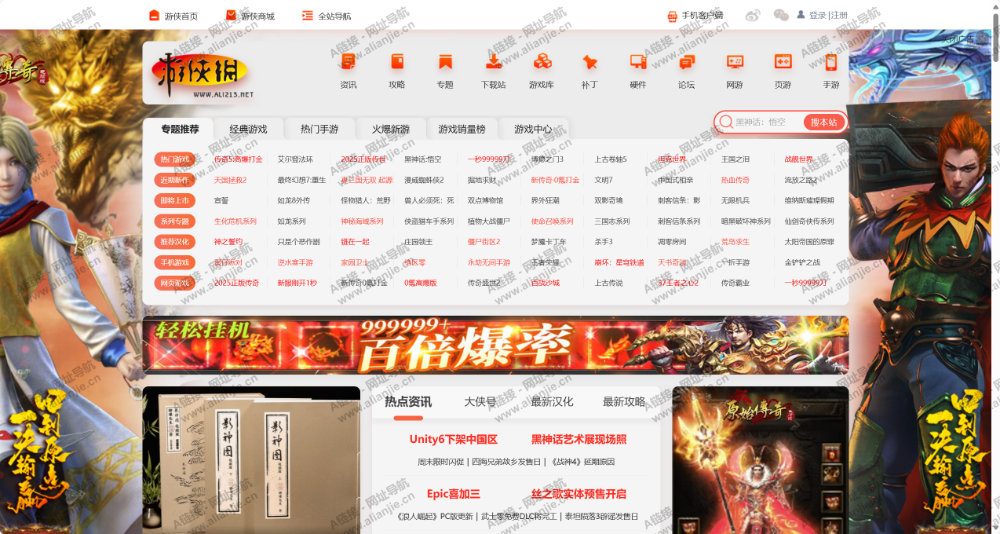Open the 页游 web games icon

tap(783, 62)
